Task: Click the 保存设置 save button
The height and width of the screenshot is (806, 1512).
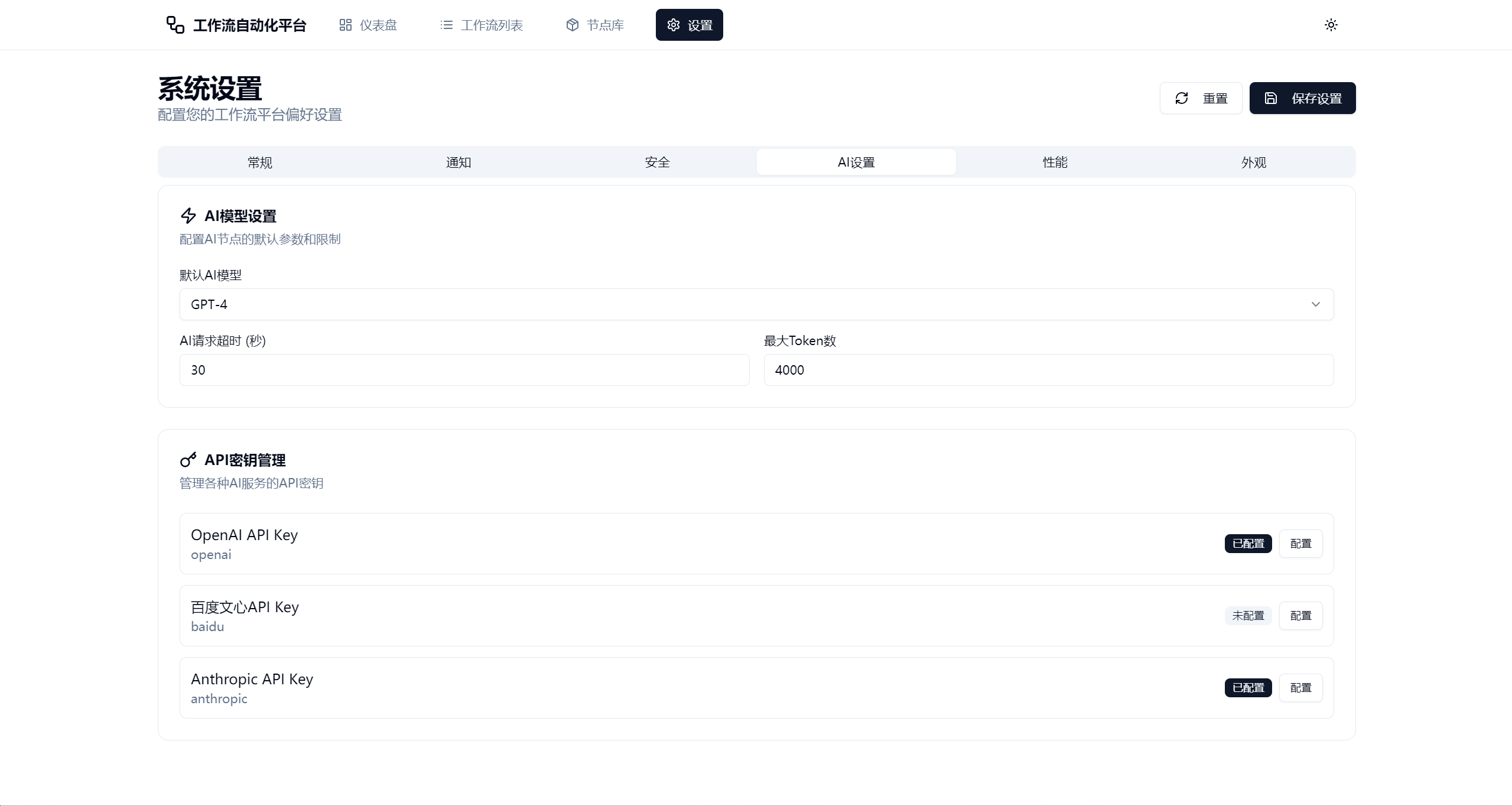Action: (1302, 98)
